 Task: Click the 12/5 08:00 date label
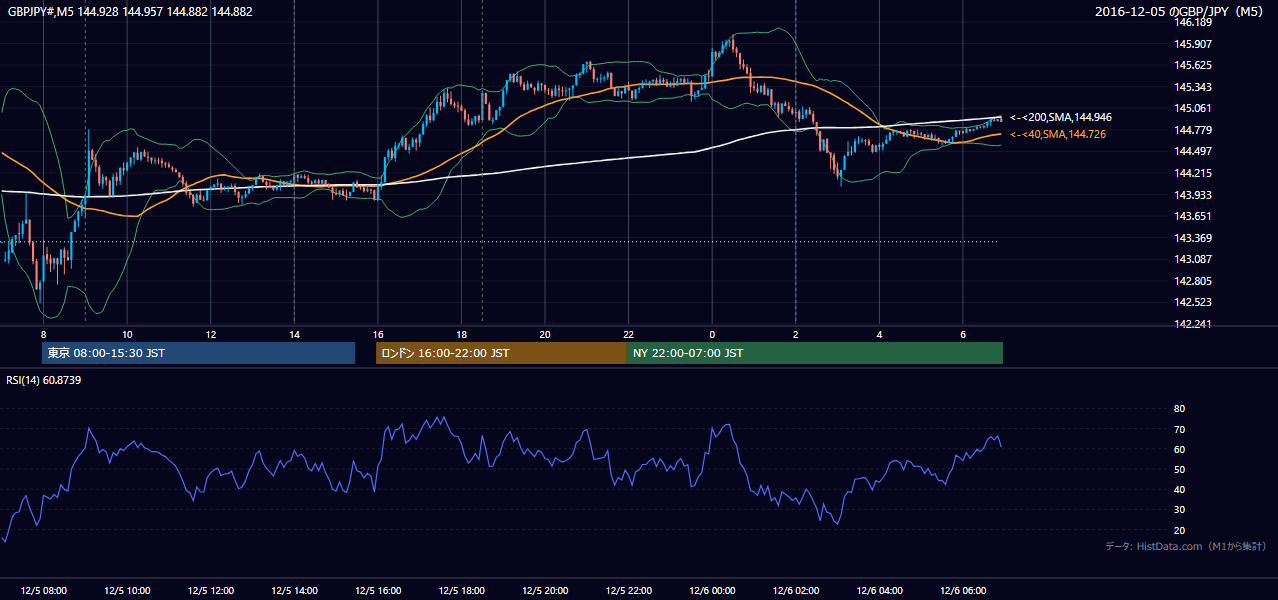tap(43, 591)
